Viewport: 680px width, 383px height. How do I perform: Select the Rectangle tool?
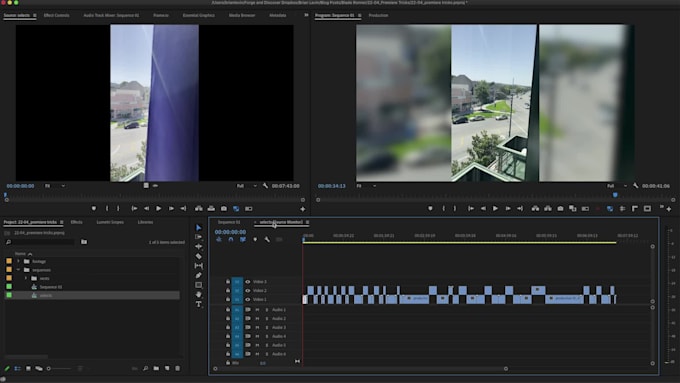tap(199, 285)
